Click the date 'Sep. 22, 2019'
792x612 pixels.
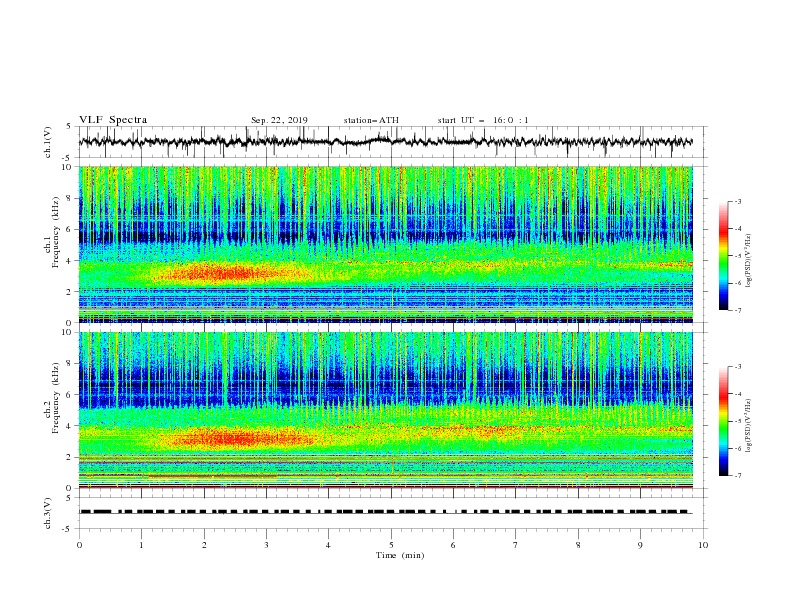(279, 120)
